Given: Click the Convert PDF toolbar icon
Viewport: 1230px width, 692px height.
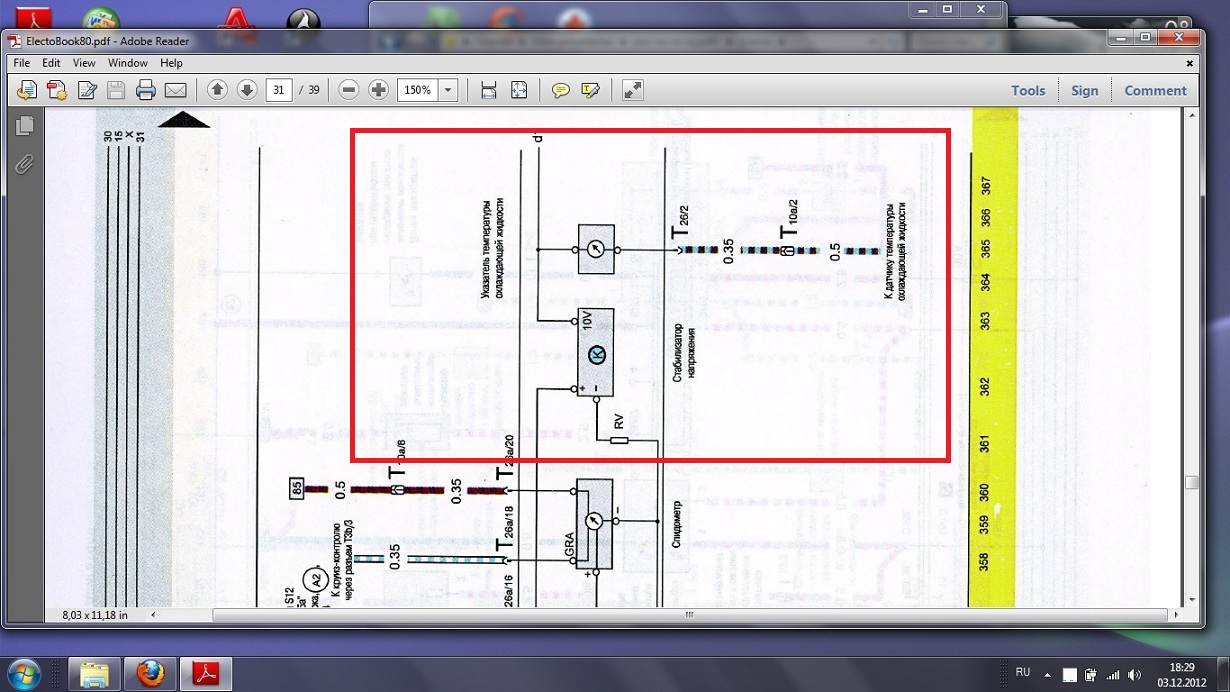Looking at the screenshot, I should tap(57, 90).
